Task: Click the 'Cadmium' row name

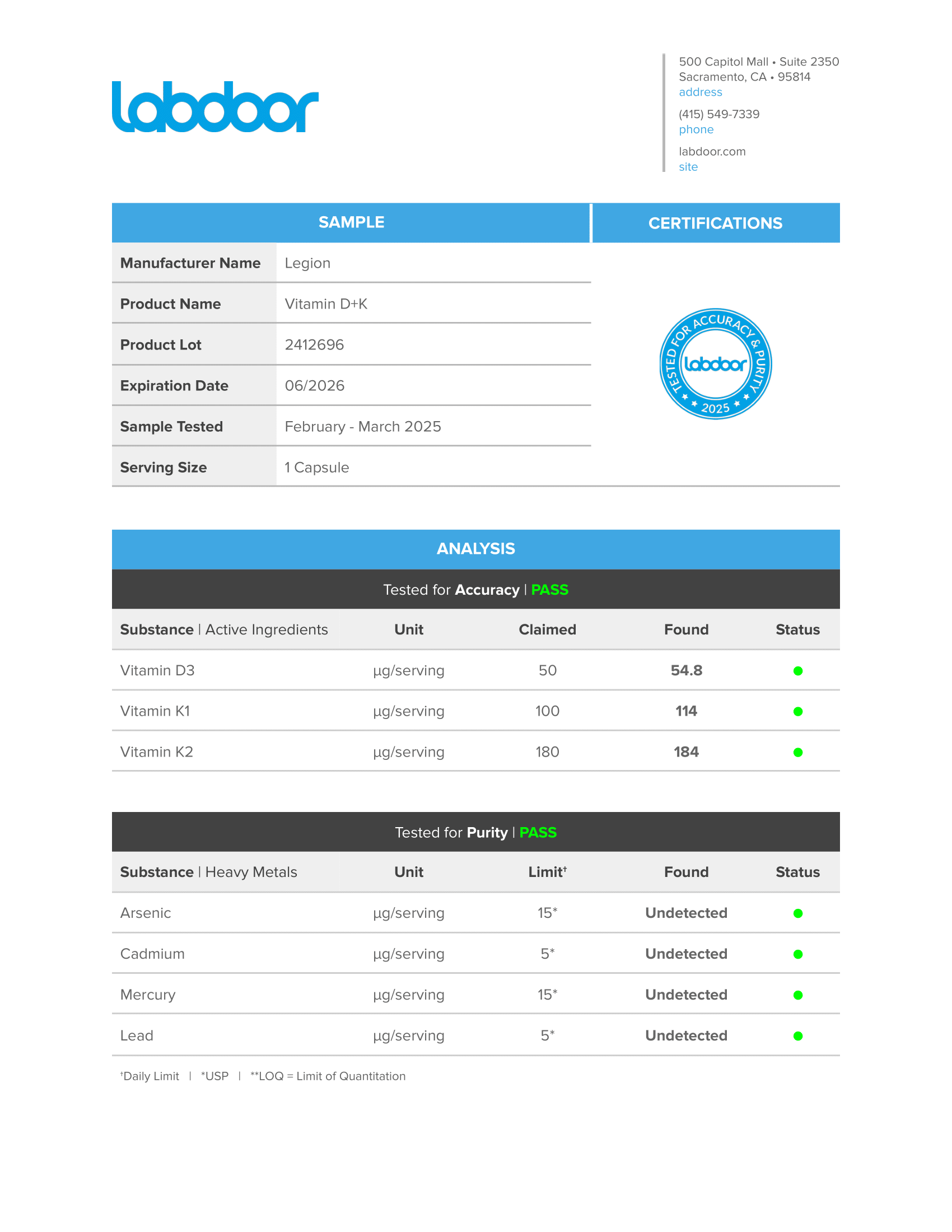Action: click(x=152, y=954)
